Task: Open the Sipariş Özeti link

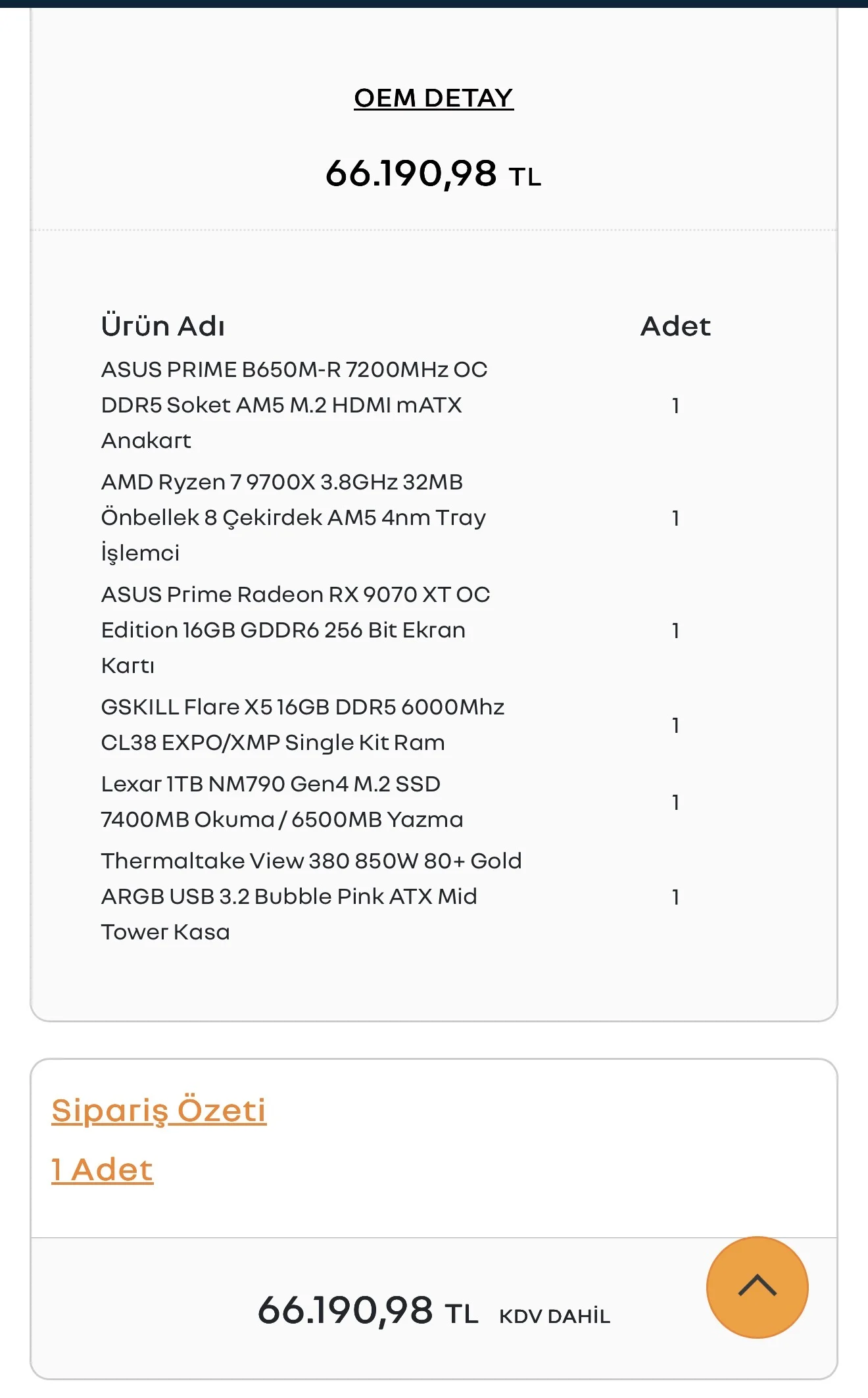Action: tap(159, 1110)
